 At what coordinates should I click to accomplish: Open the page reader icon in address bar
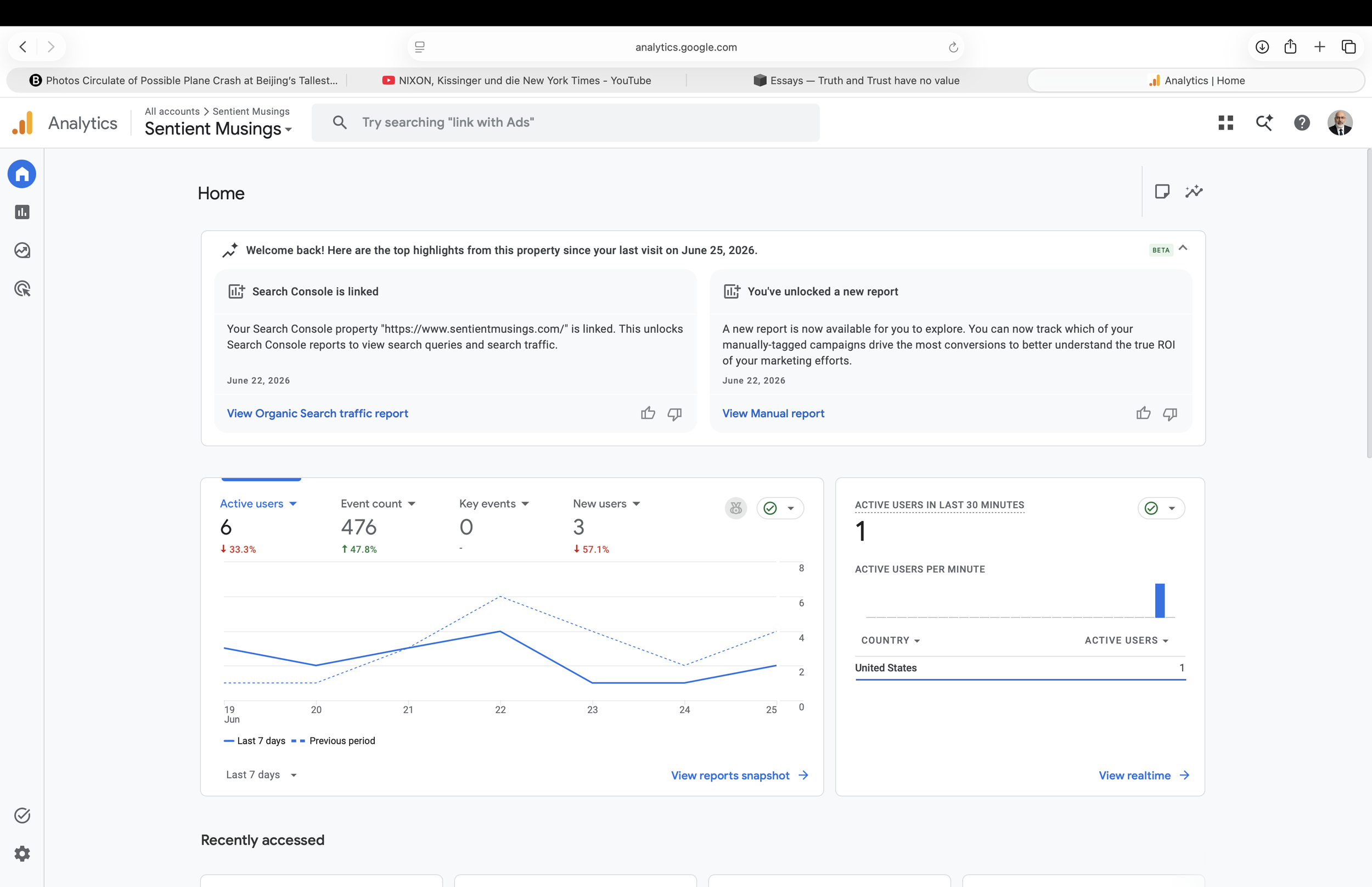pos(420,47)
